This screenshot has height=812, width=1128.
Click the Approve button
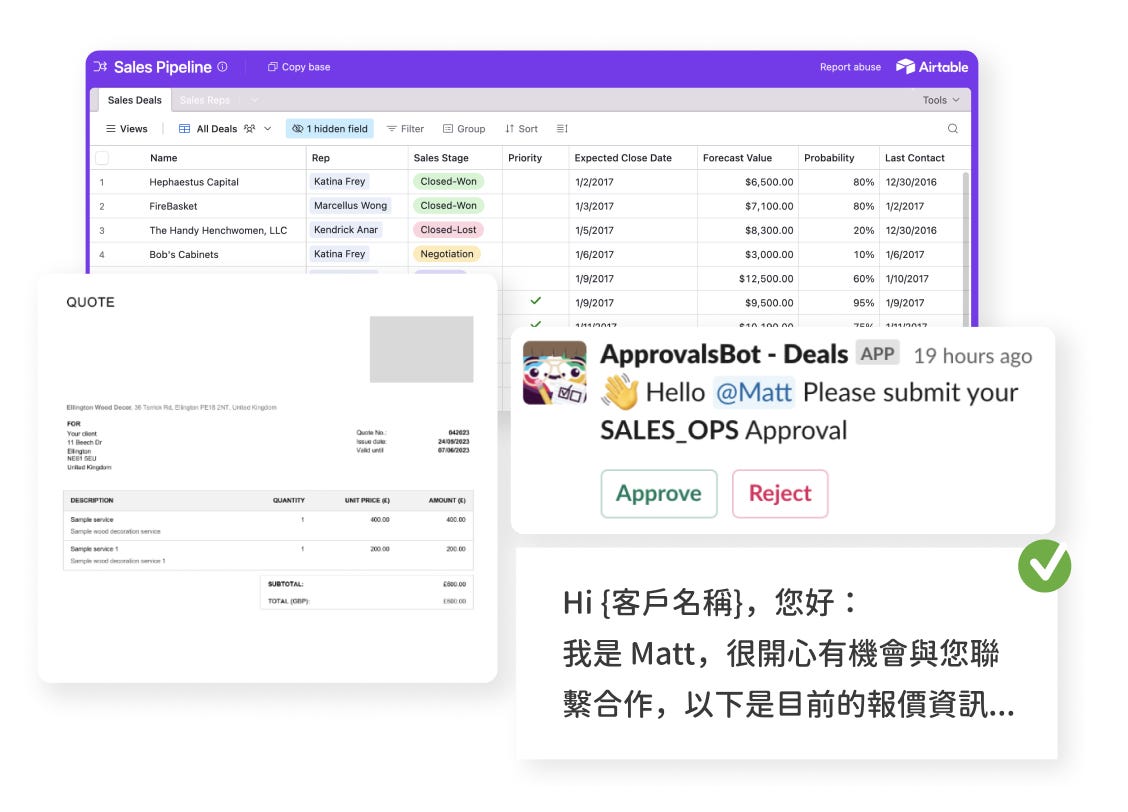(x=659, y=493)
